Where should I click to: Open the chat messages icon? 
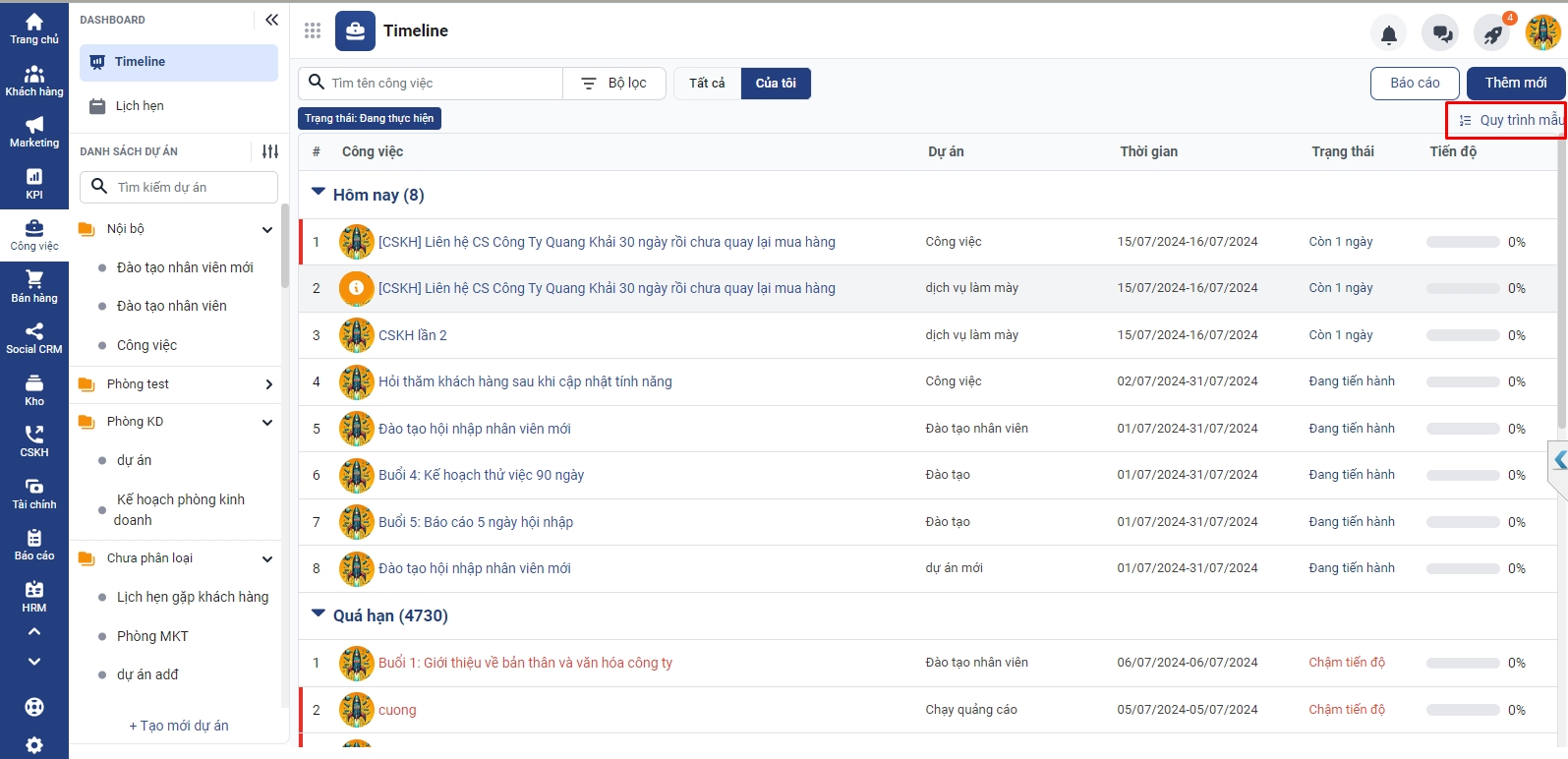point(1441,34)
